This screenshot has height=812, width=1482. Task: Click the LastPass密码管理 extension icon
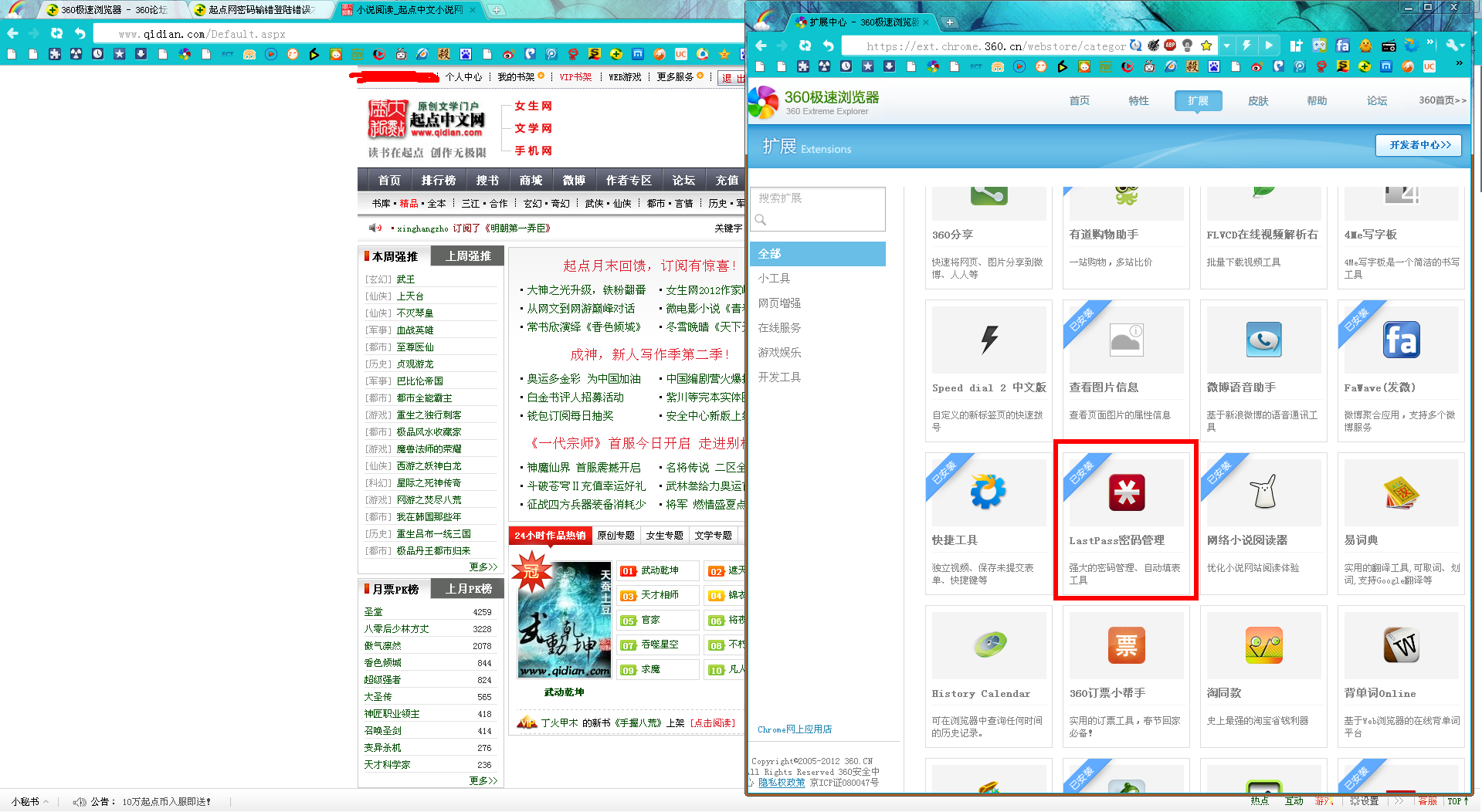1126,492
